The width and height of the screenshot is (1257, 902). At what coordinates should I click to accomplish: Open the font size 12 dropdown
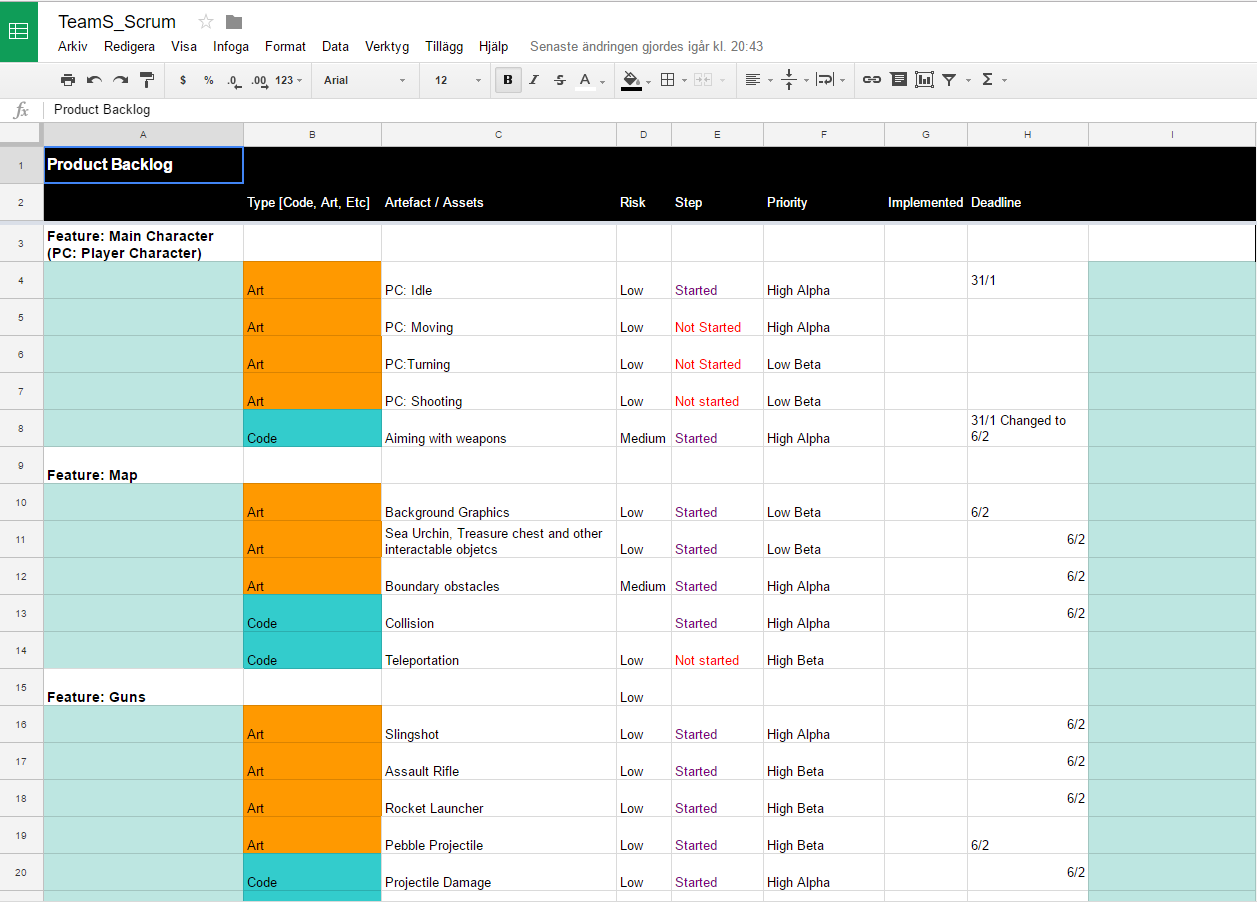point(457,80)
